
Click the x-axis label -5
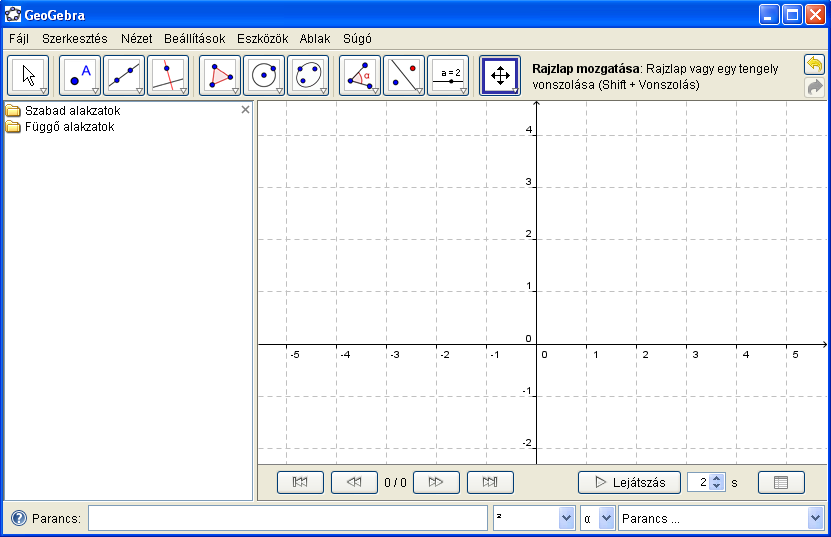tap(295, 355)
